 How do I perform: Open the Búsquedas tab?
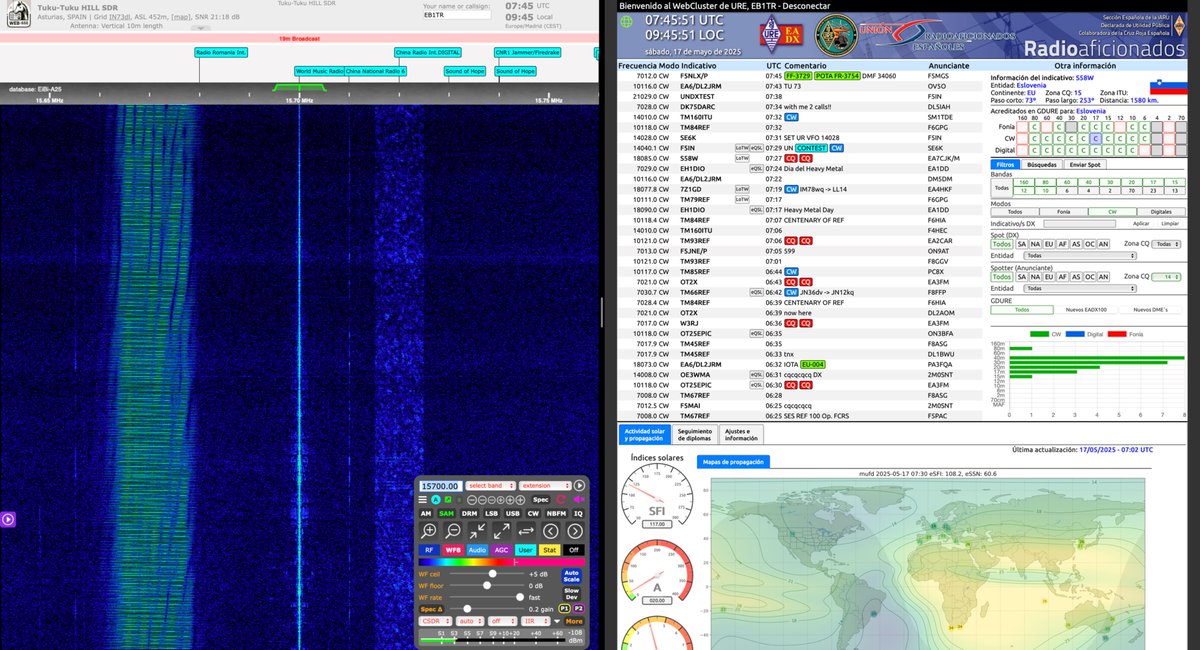1042,164
